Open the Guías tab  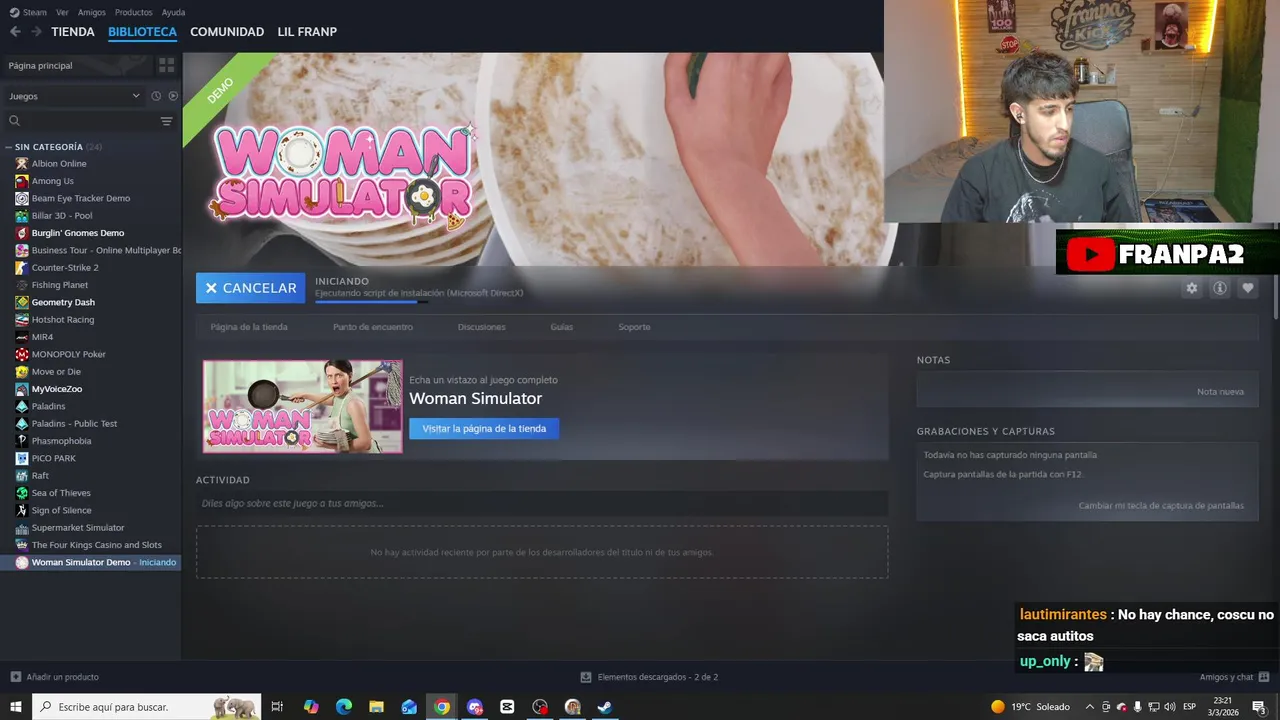(x=561, y=327)
